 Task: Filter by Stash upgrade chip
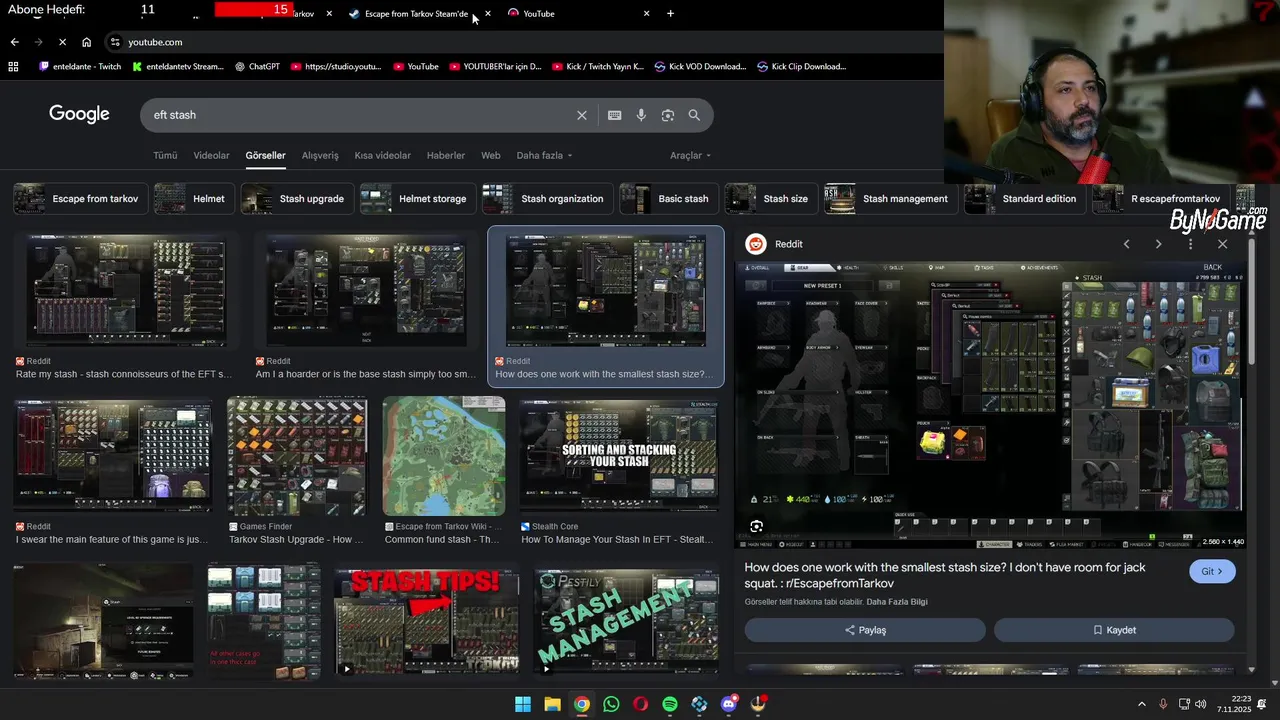296,199
